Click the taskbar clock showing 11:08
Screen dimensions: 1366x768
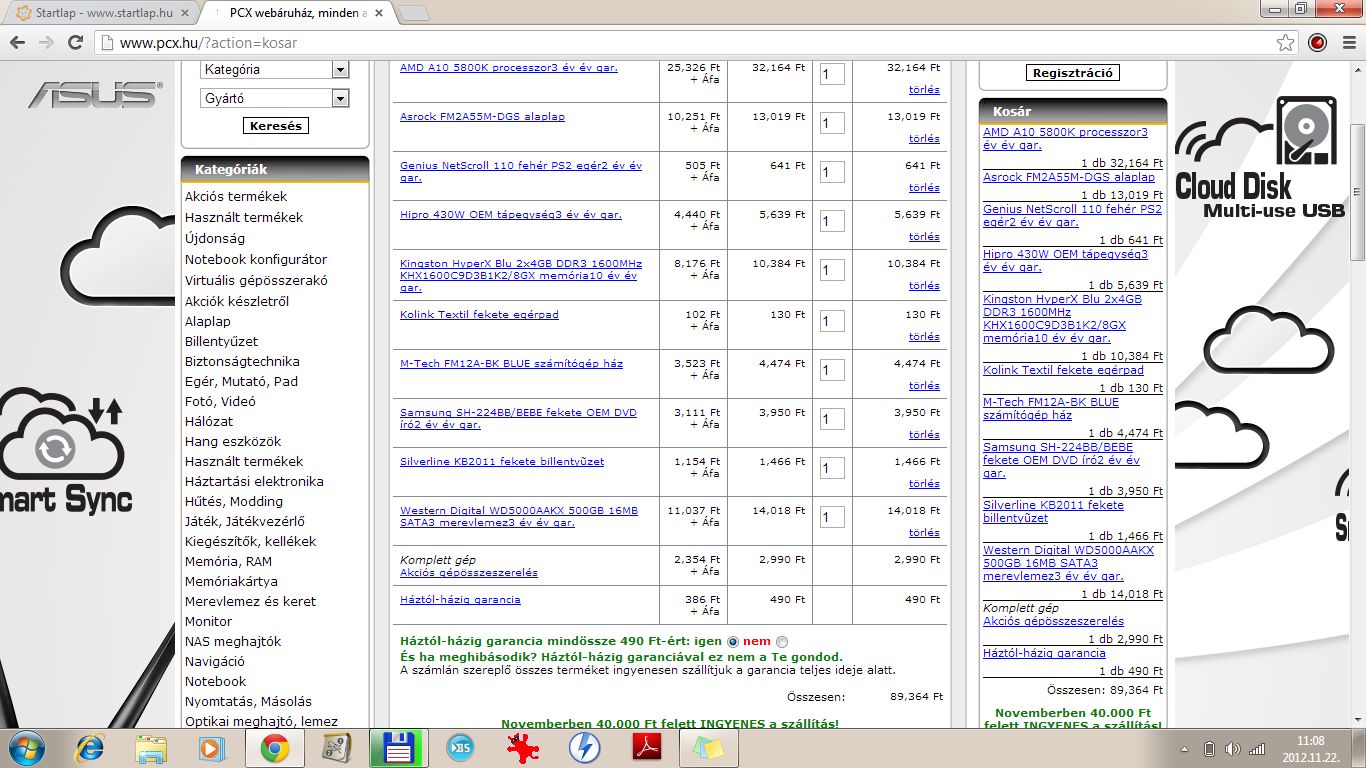tap(1309, 748)
